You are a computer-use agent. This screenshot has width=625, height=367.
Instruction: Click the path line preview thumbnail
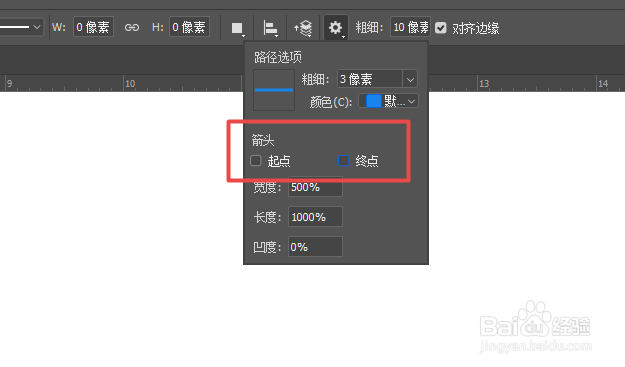274,90
